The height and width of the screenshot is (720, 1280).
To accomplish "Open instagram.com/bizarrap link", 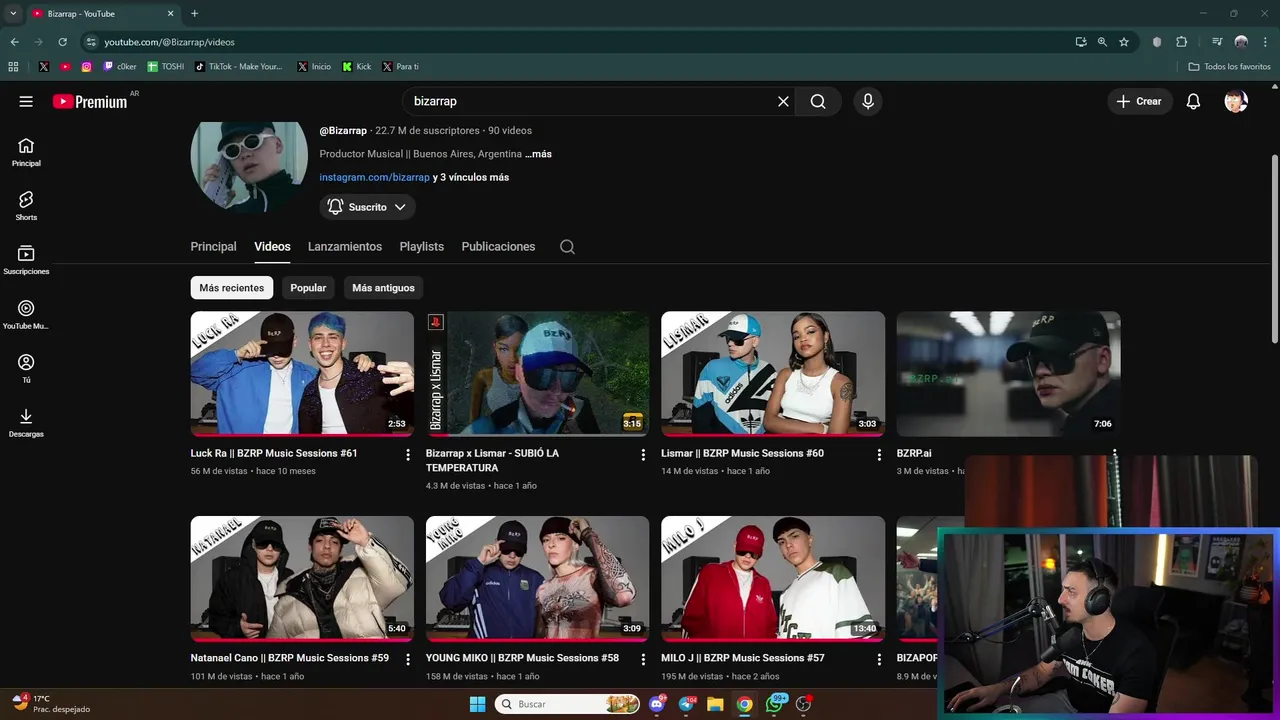I will coord(374,177).
